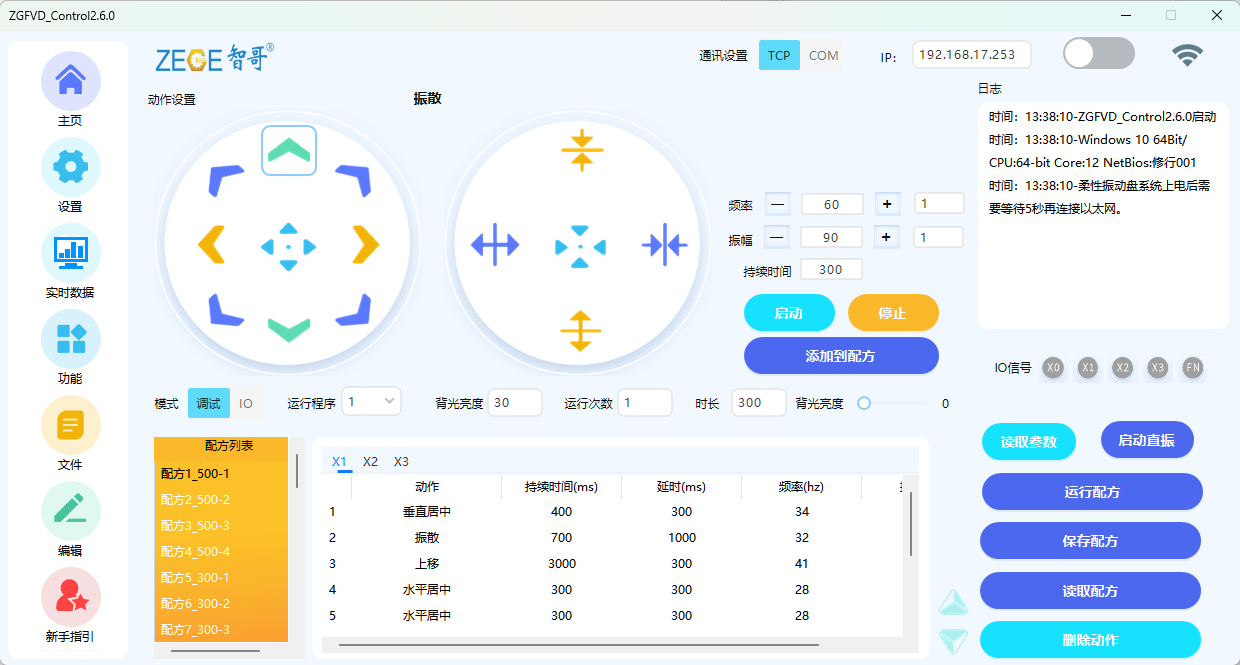Switch to the X3 tab
Screen dimensions: 1240x665
click(401, 462)
